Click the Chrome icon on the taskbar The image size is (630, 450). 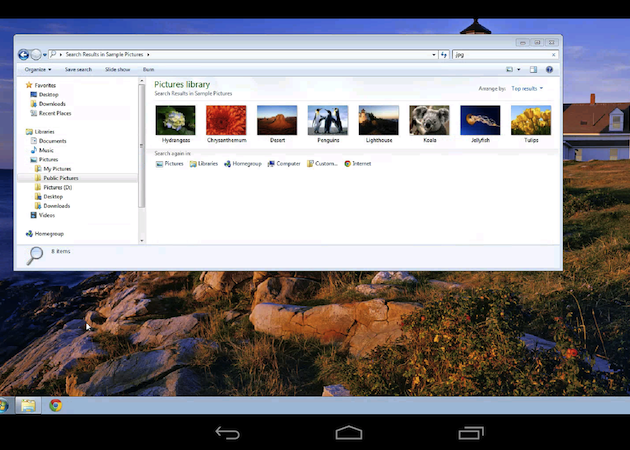(56, 405)
